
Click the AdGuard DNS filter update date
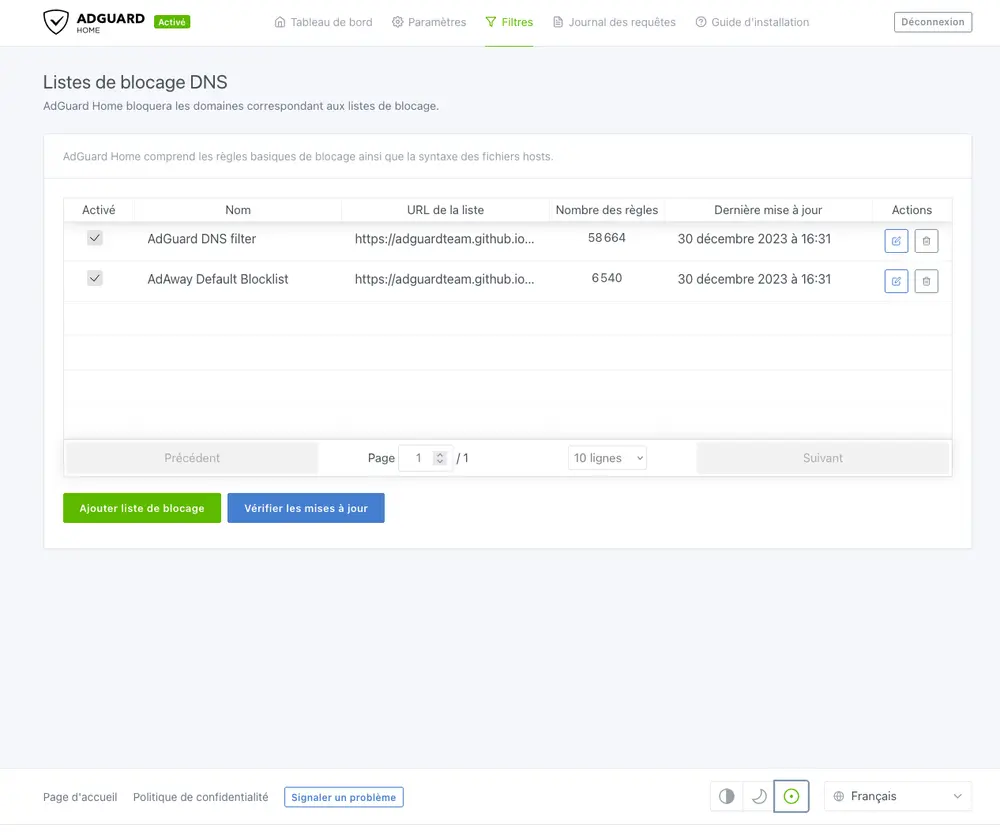(x=754, y=239)
